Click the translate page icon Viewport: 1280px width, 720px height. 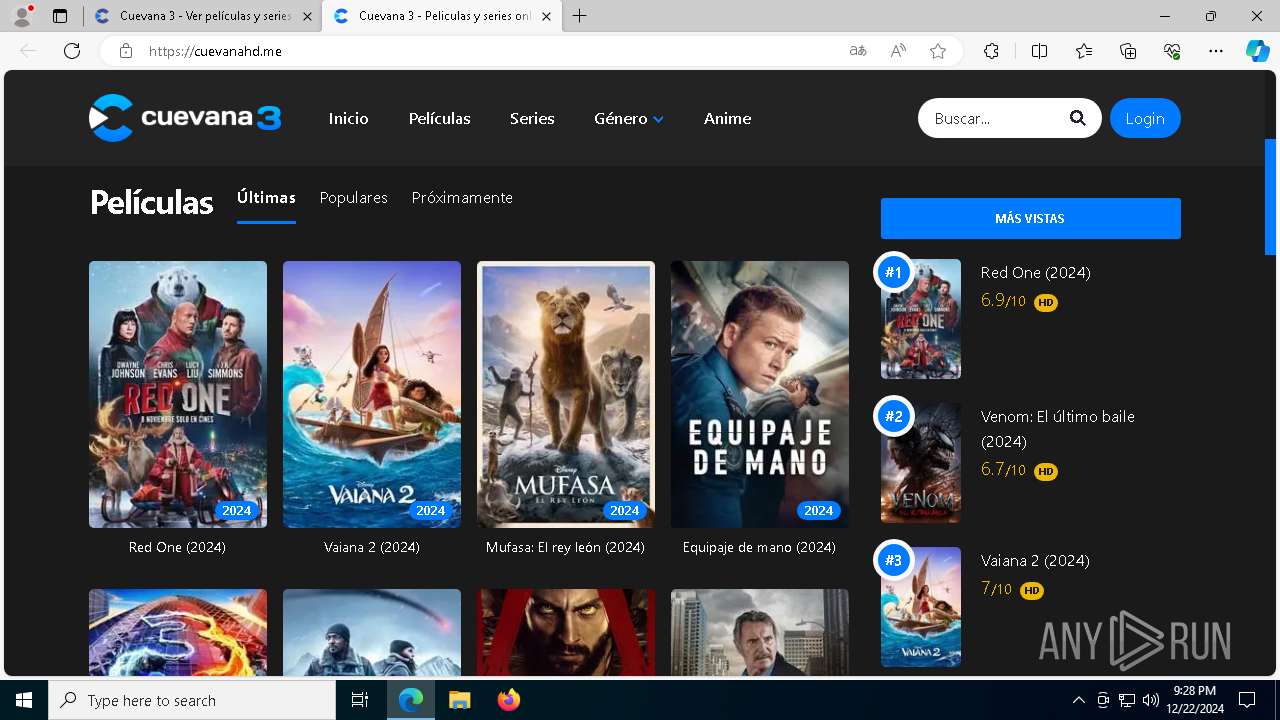[858, 51]
